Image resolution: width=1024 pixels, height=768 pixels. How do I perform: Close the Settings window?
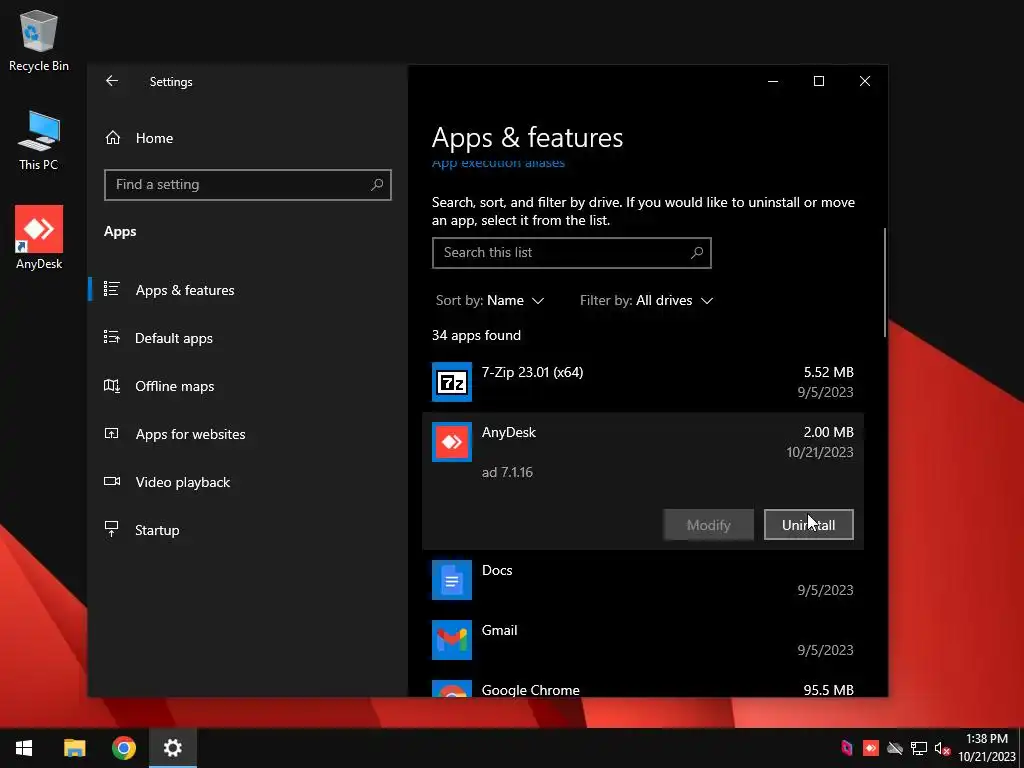point(865,81)
